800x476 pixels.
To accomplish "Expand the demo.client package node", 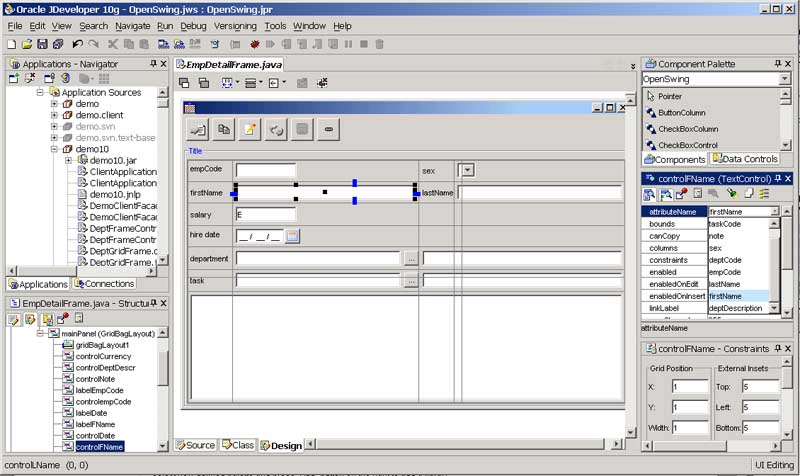I will [54, 115].
